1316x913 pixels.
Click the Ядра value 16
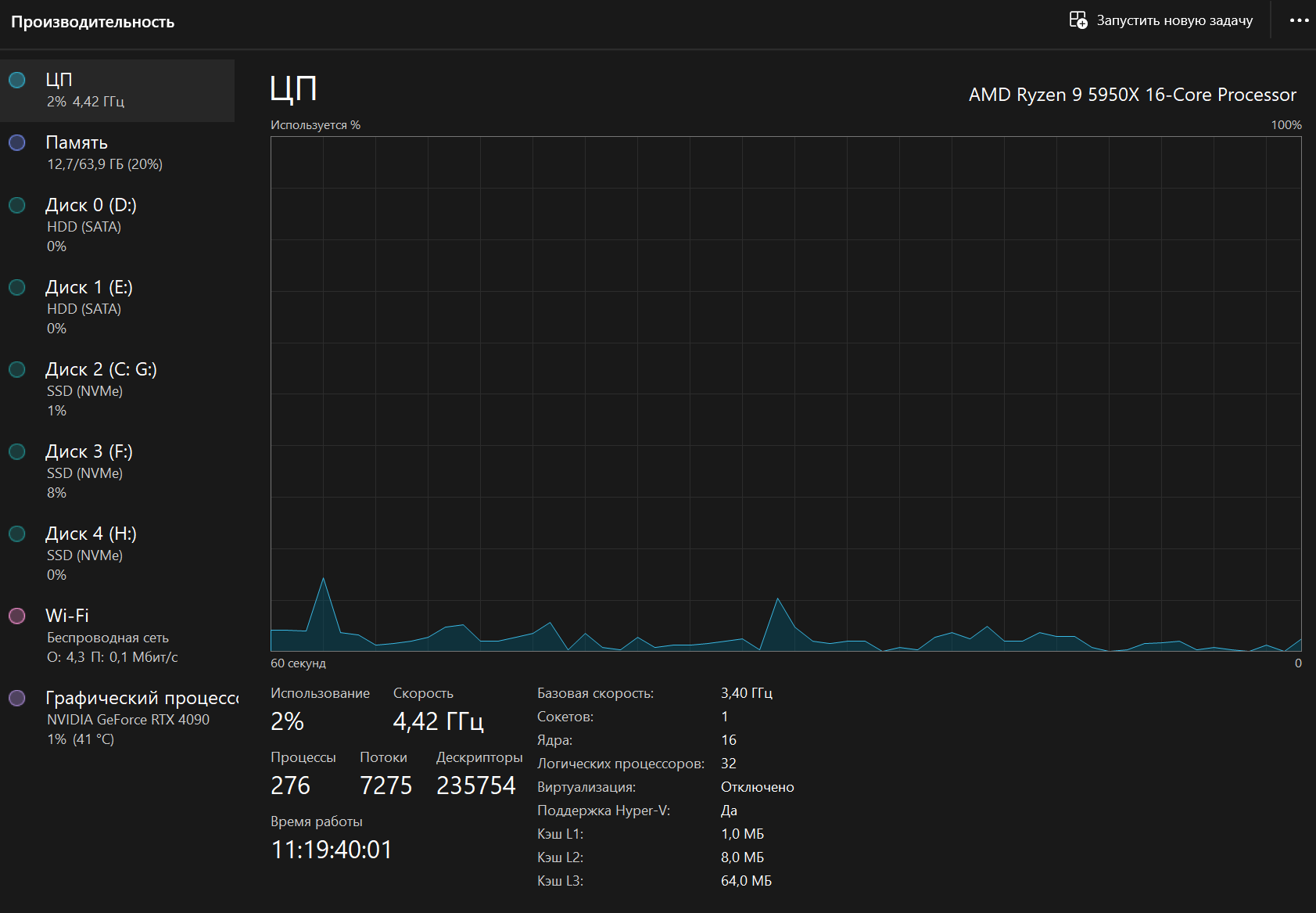tap(729, 740)
